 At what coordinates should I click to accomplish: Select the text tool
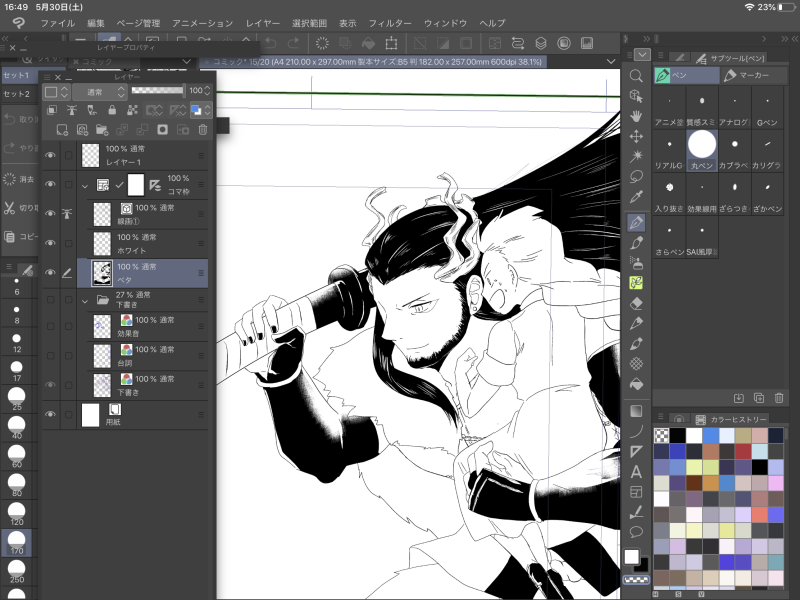click(636, 472)
